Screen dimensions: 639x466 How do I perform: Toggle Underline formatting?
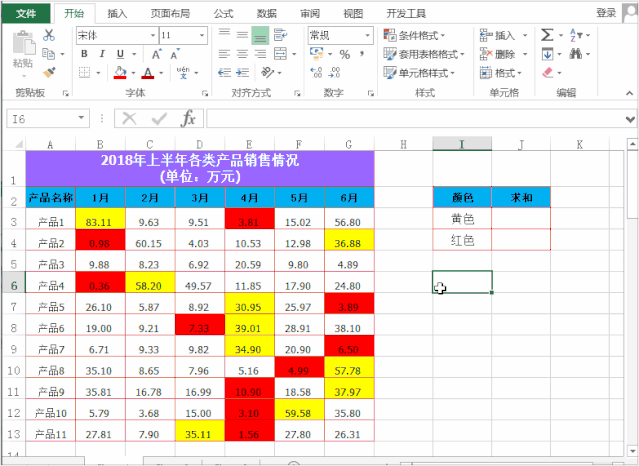tap(120, 54)
